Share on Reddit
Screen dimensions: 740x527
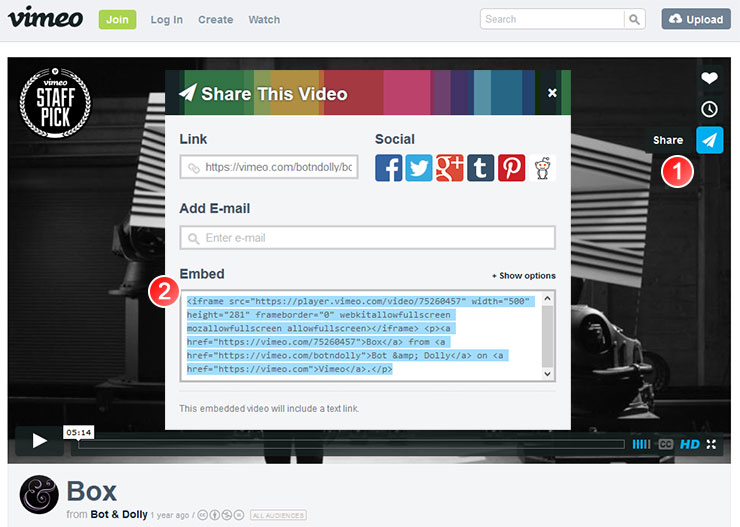click(x=542, y=168)
